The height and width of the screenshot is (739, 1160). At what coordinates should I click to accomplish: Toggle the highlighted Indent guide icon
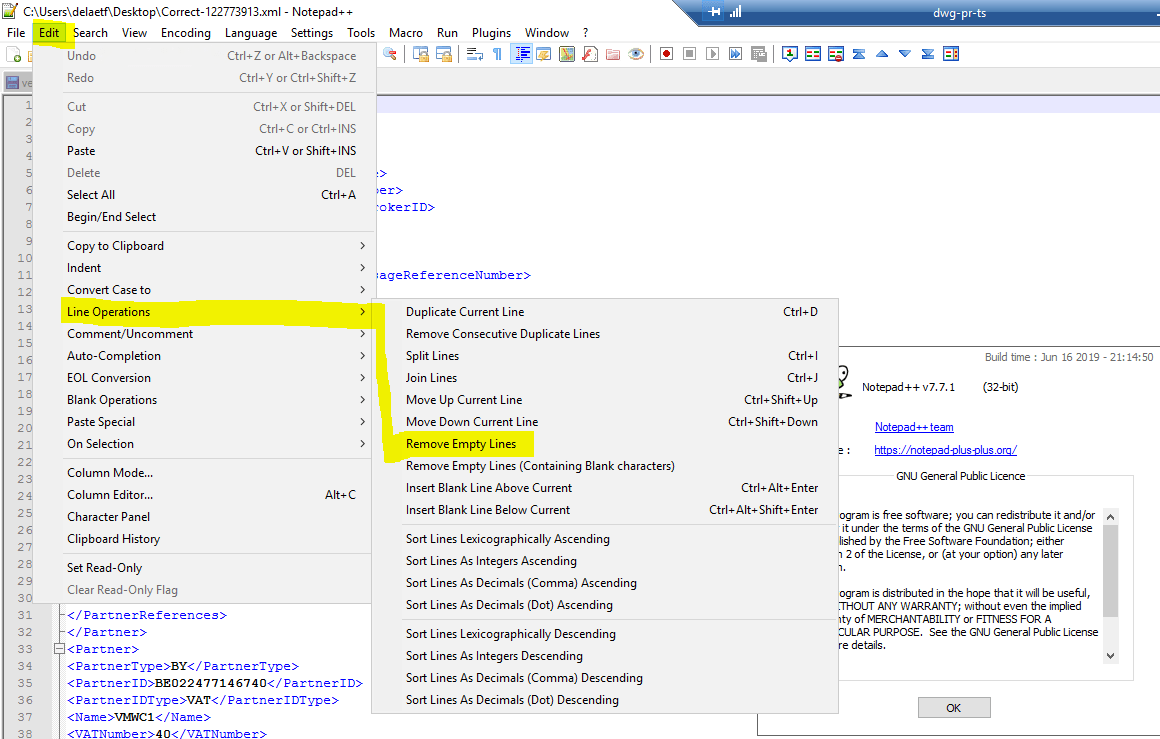[522, 54]
